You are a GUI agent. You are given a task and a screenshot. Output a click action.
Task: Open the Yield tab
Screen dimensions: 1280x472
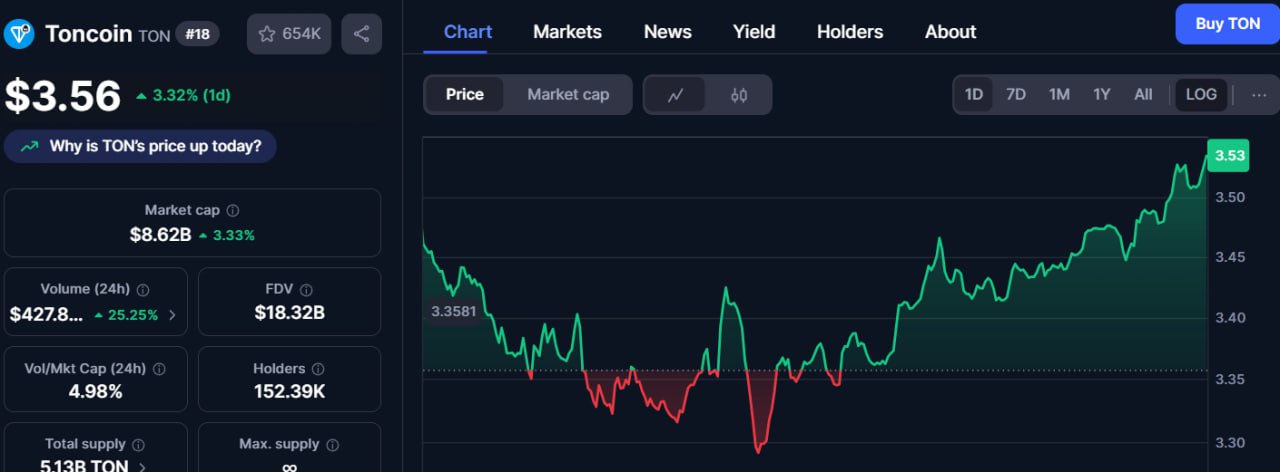click(x=754, y=32)
